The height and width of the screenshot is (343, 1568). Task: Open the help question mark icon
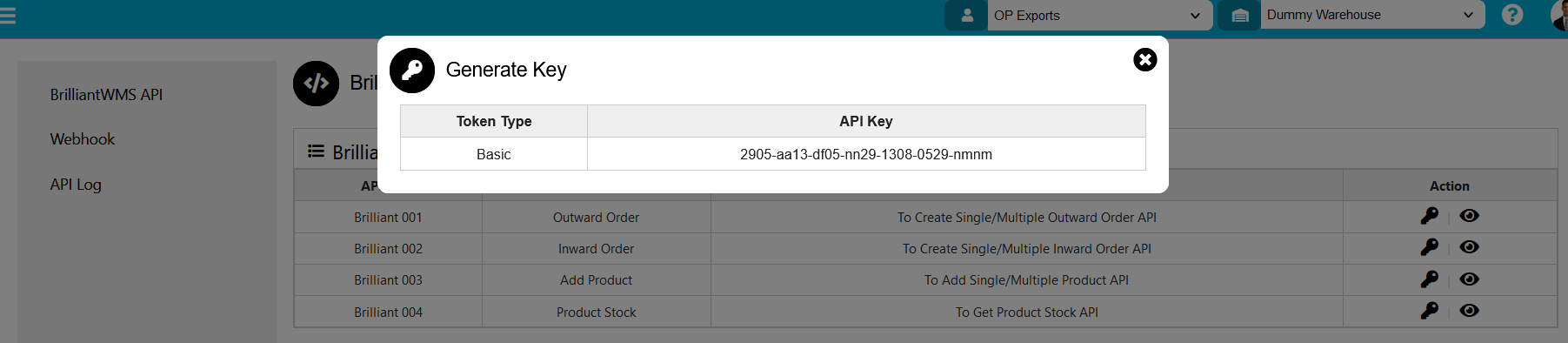pos(1512,15)
